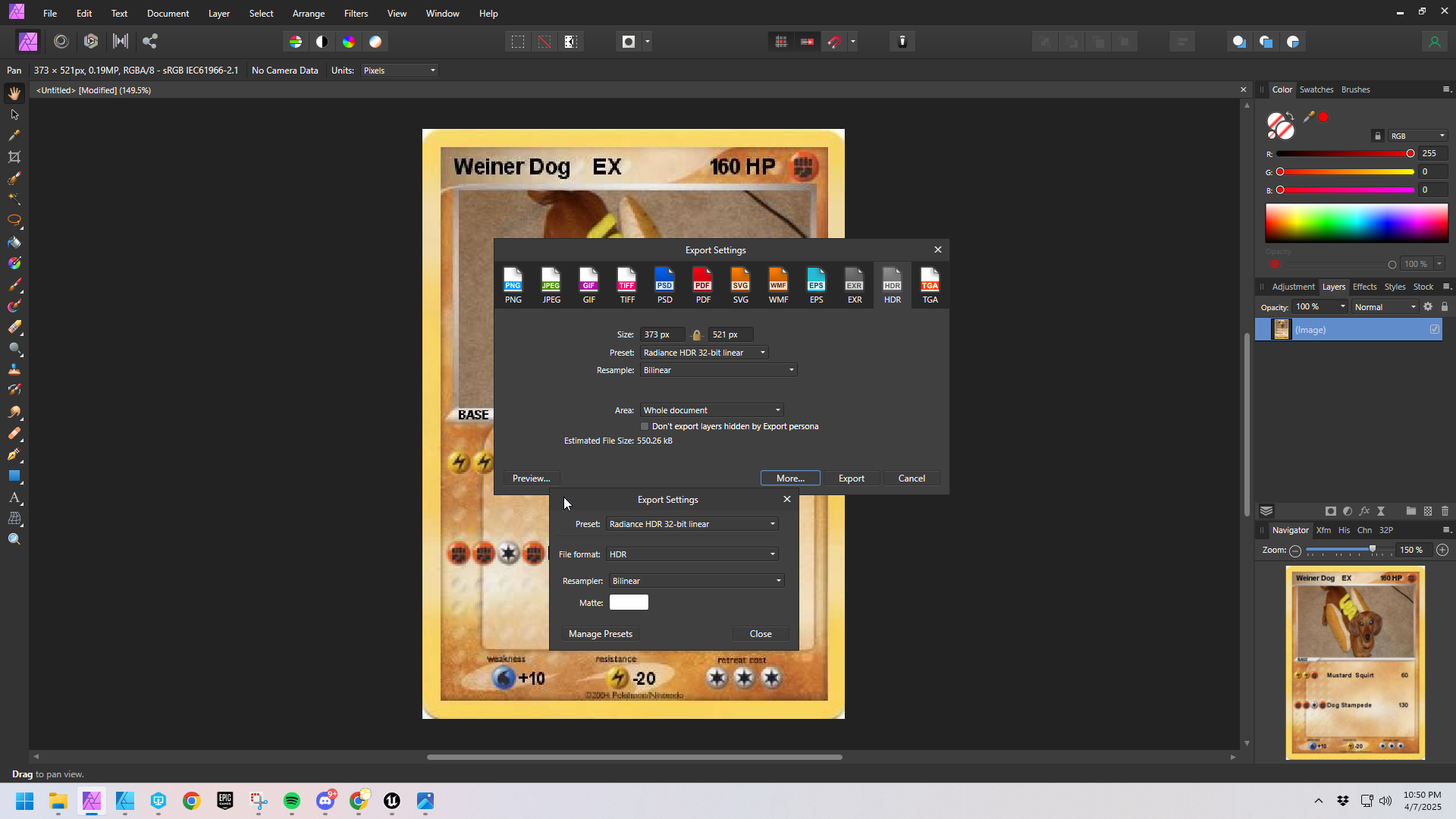Click the Auto White Balance icon
This screenshot has width=1456, height=819.
point(375,42)
